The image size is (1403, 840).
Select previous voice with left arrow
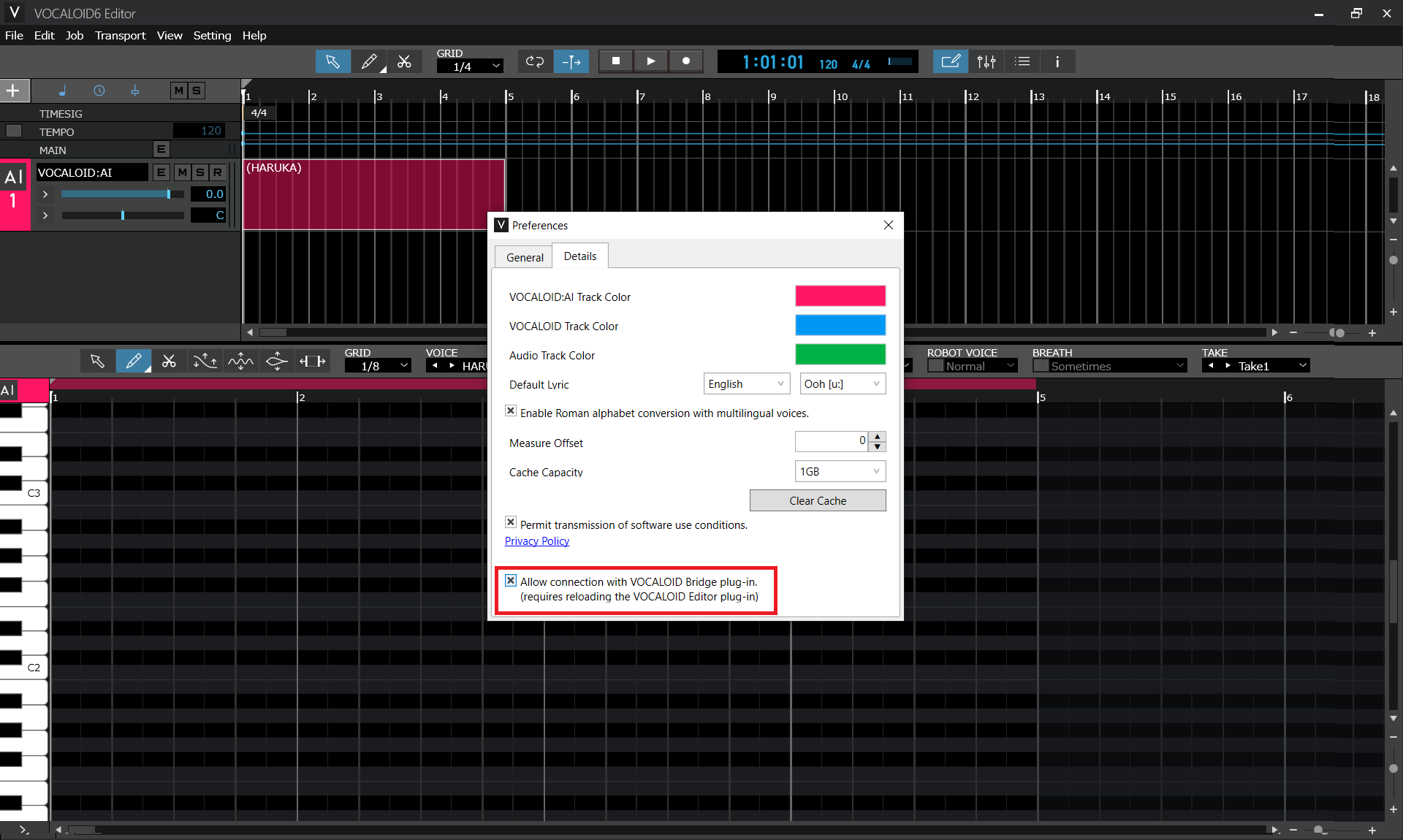tap(436, 366)
